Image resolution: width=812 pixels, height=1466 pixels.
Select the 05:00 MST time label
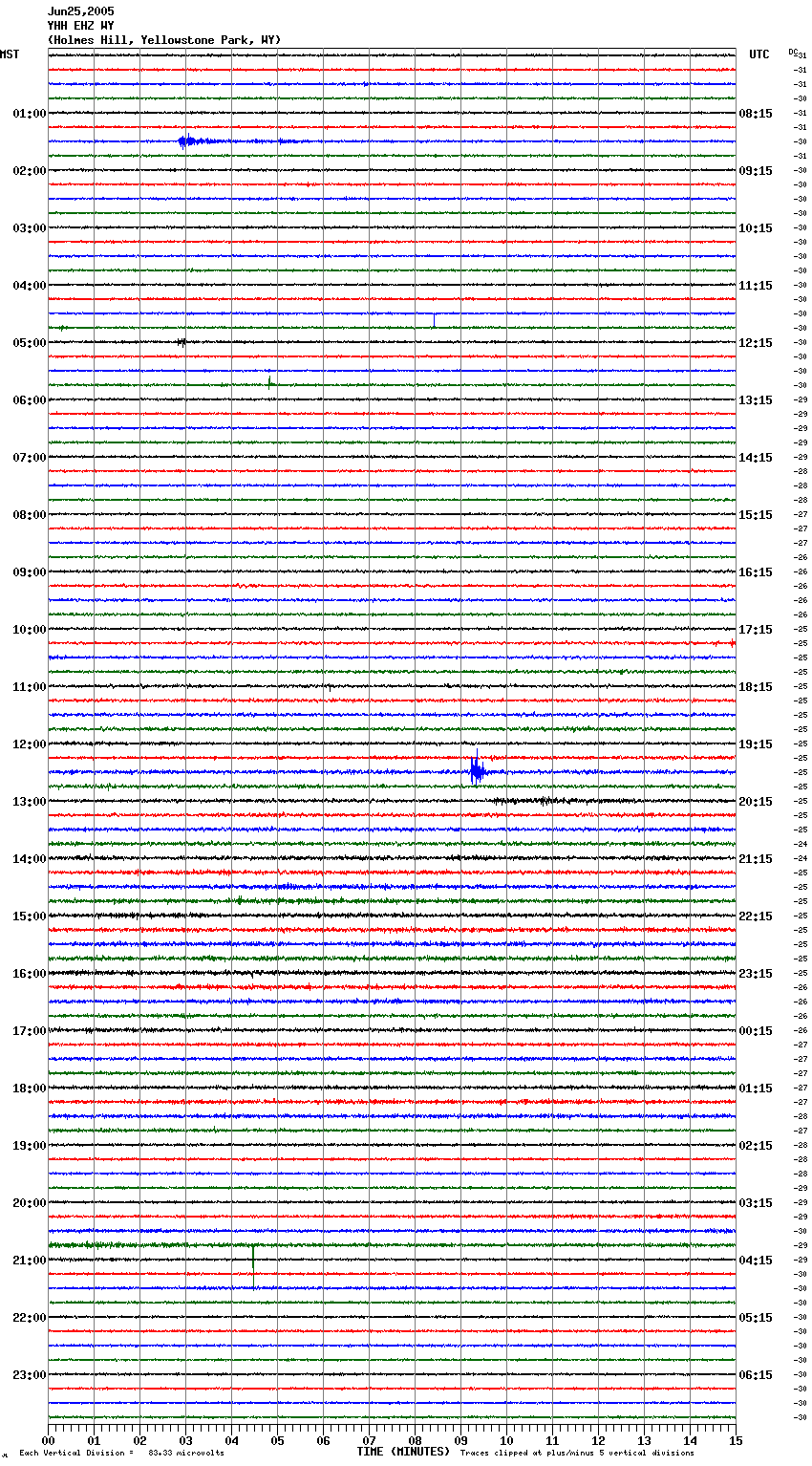coord(30,343)
